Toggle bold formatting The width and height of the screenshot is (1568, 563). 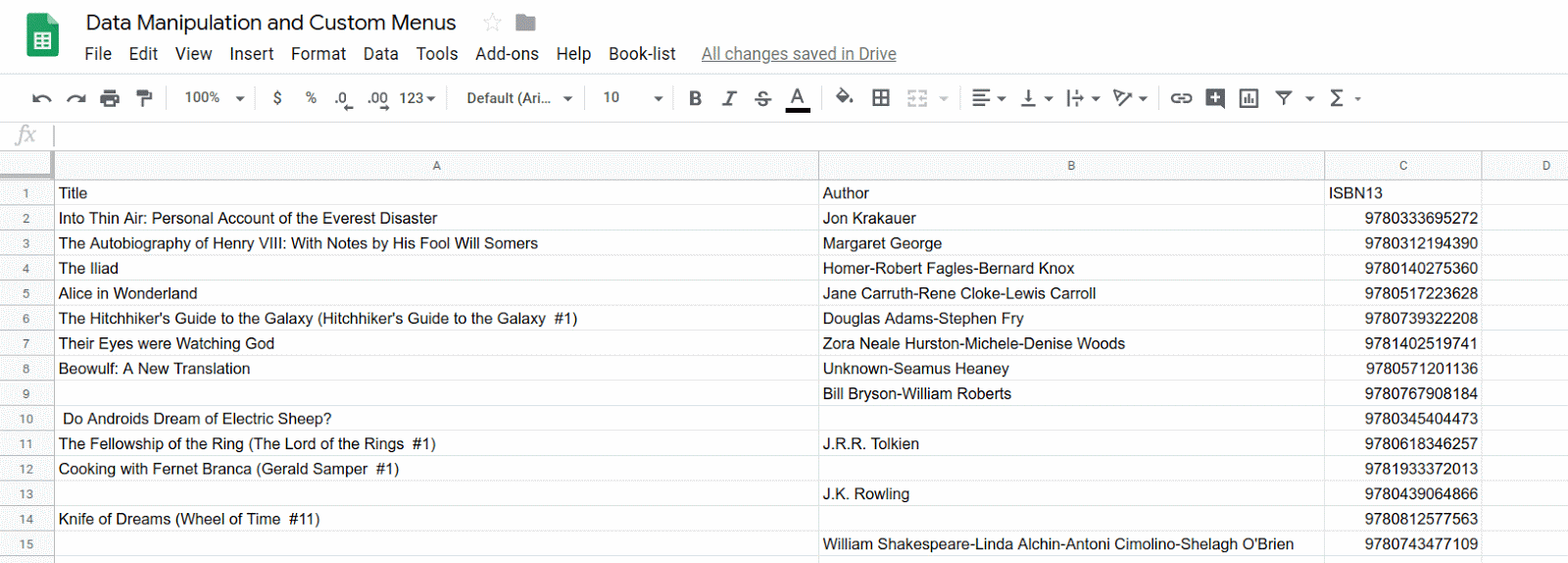coord(695,98)
